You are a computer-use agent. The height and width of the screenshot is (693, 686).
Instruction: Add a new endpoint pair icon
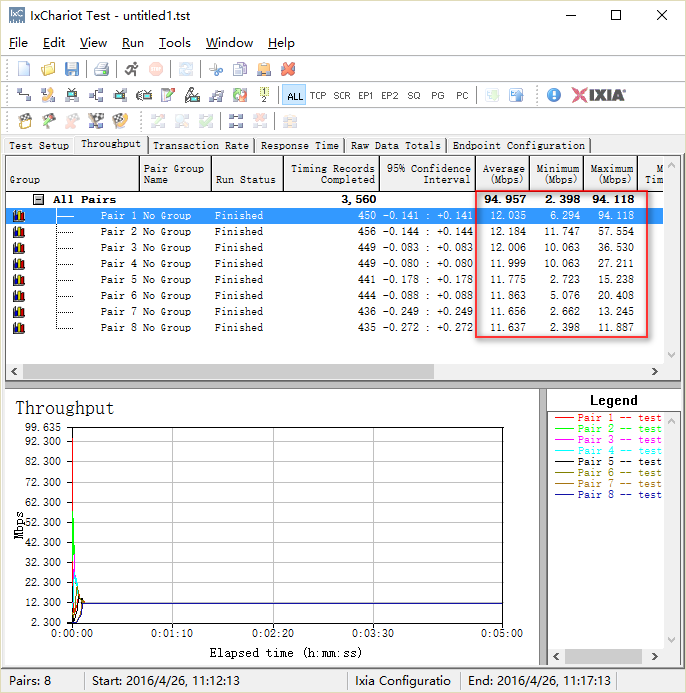24,95
